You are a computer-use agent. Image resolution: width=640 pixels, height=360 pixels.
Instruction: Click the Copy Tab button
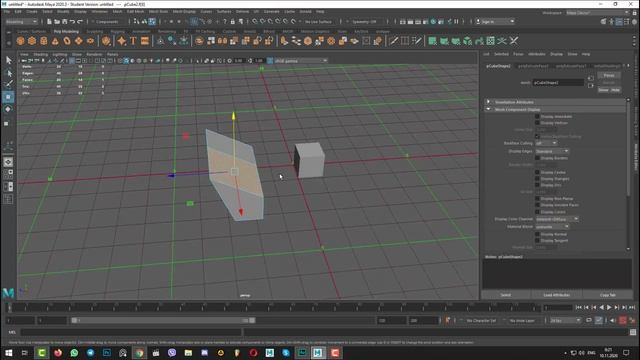pos(608,295)
